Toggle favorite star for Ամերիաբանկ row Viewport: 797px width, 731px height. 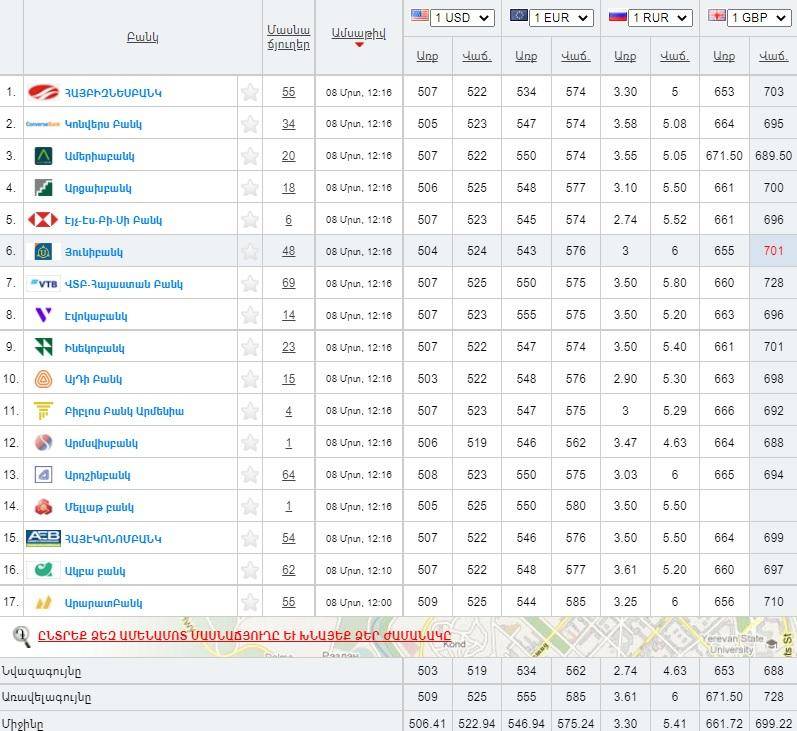click(x=250, y=156)
